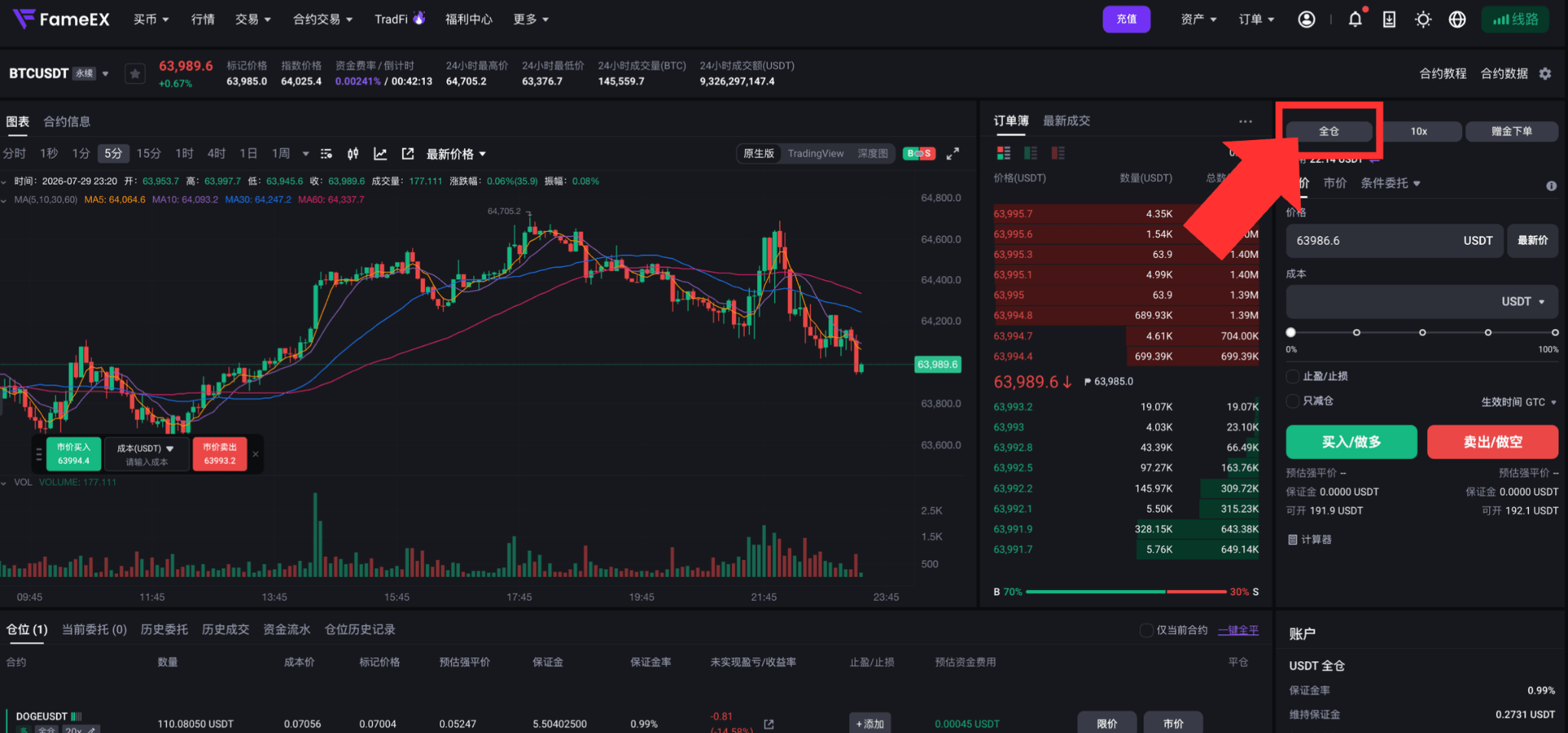Show buy-only order book view
1568x733 pixels.
pos(1031,153)
